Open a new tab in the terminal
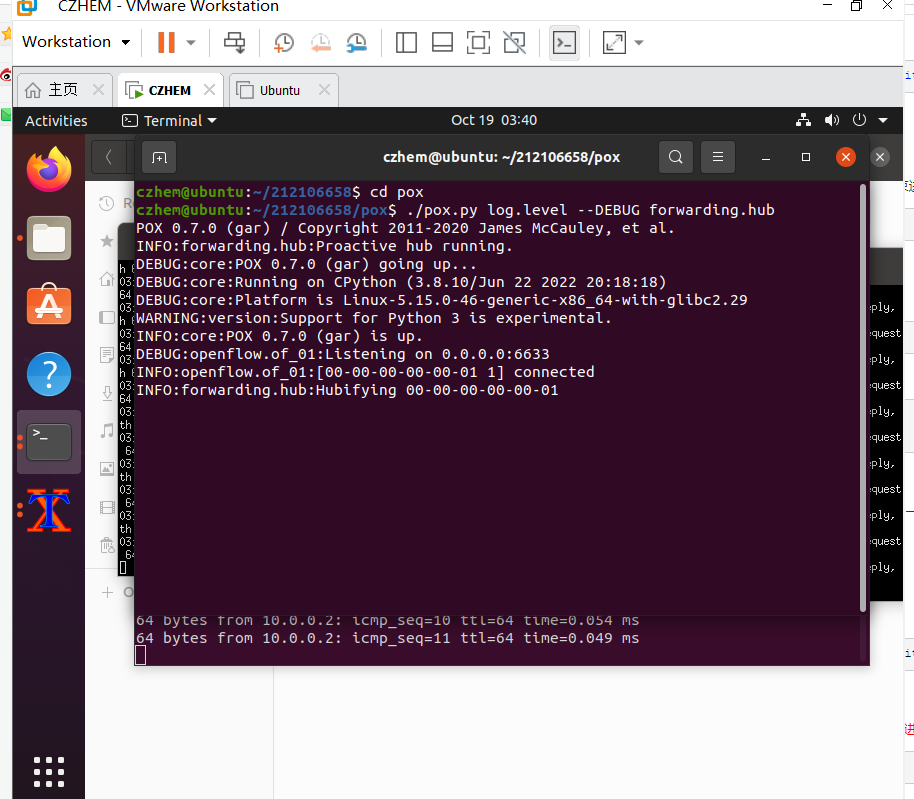Screen dimensions: 914x799 pos(159,157)
